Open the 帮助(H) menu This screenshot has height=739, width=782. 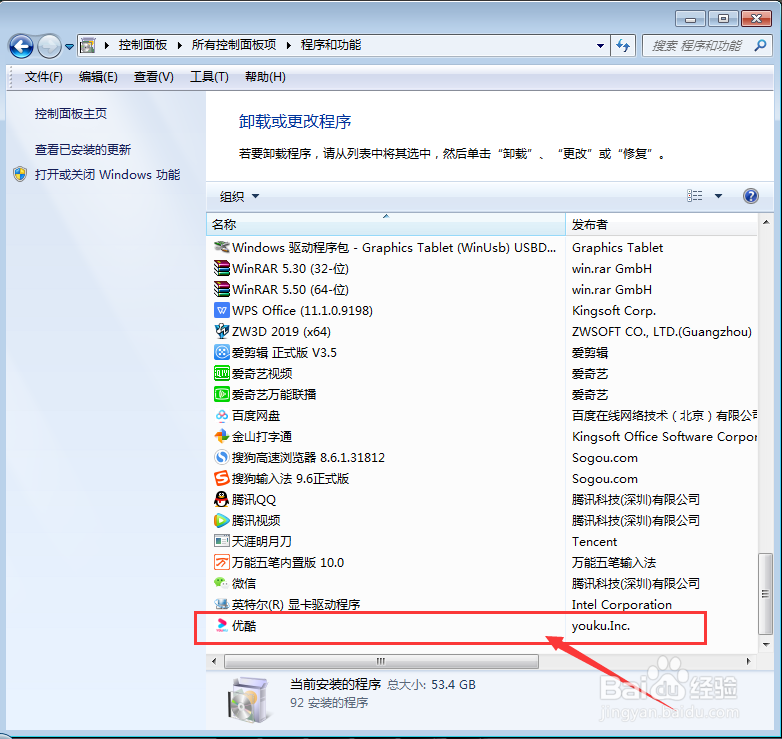[x=265, y=77]
